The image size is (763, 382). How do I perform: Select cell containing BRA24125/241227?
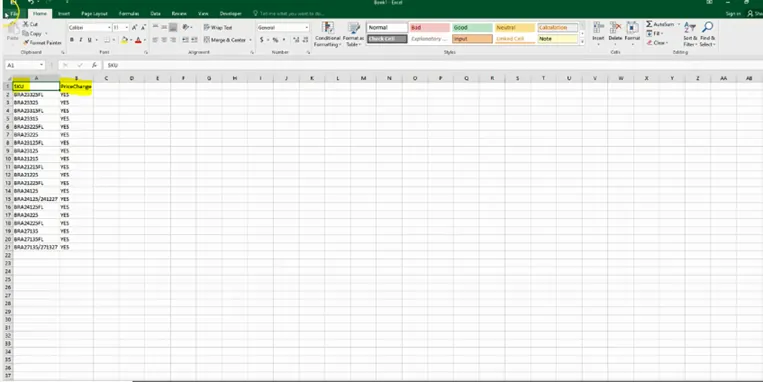pyautogui.click(x=36, y=199)
